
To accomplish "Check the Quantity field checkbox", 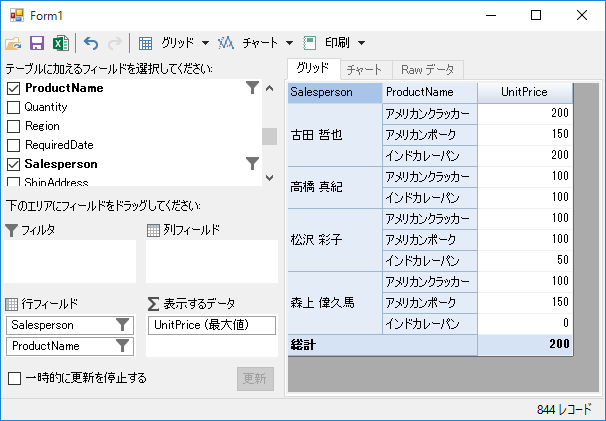I will (x=14, y=107).
